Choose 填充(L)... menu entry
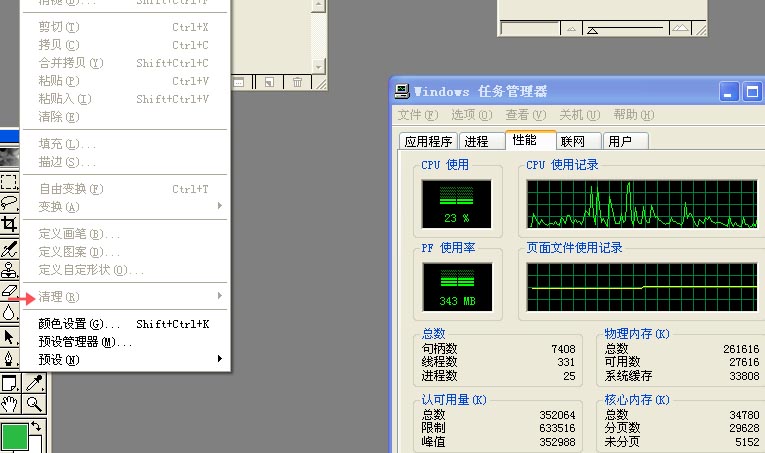This screenshot has height=453, width=765. [x=125, y=144]
